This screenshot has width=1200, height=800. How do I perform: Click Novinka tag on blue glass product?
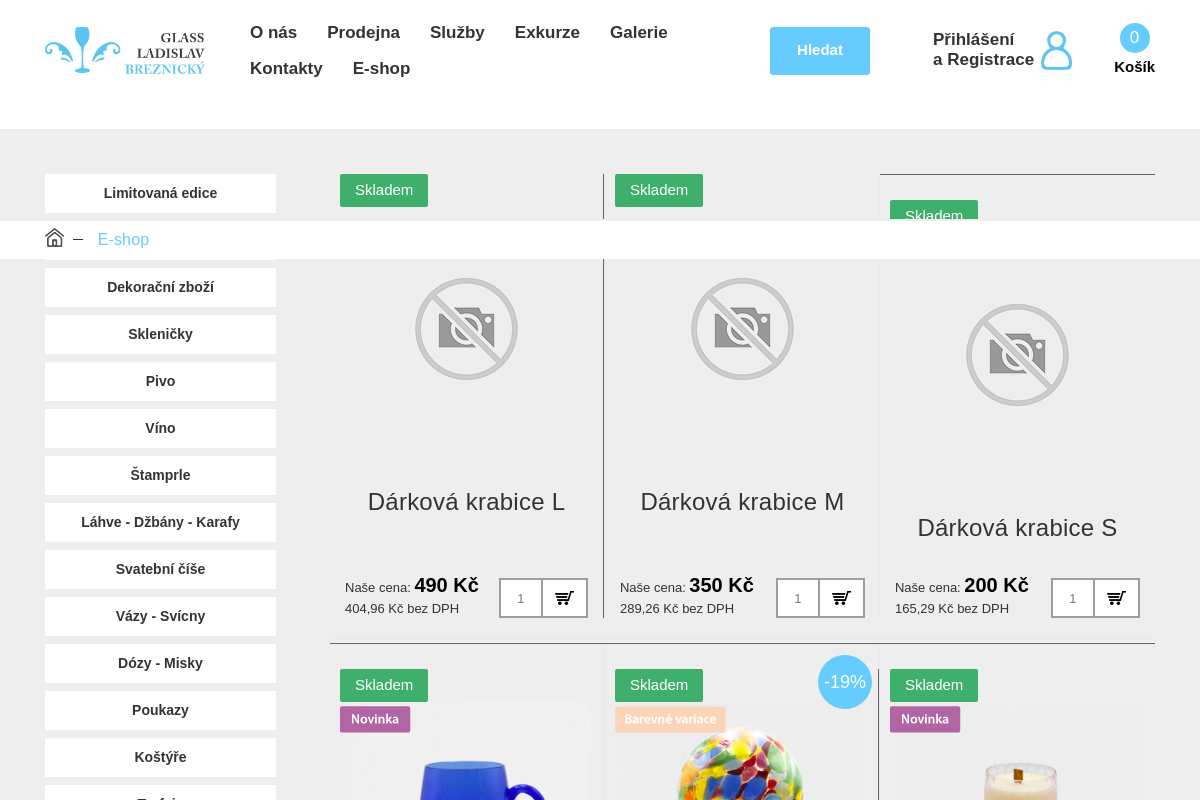[375, 719]
